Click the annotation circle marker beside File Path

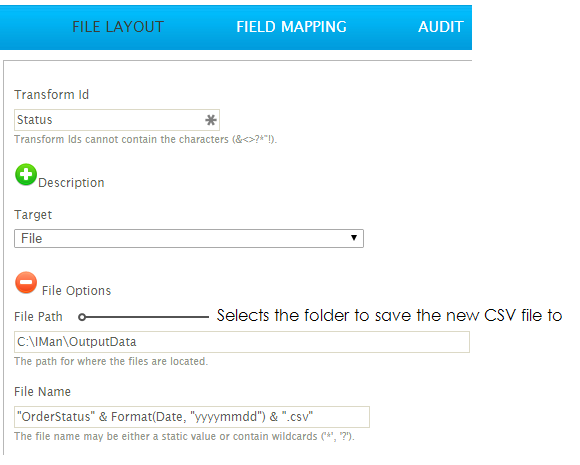click(82, 317)
